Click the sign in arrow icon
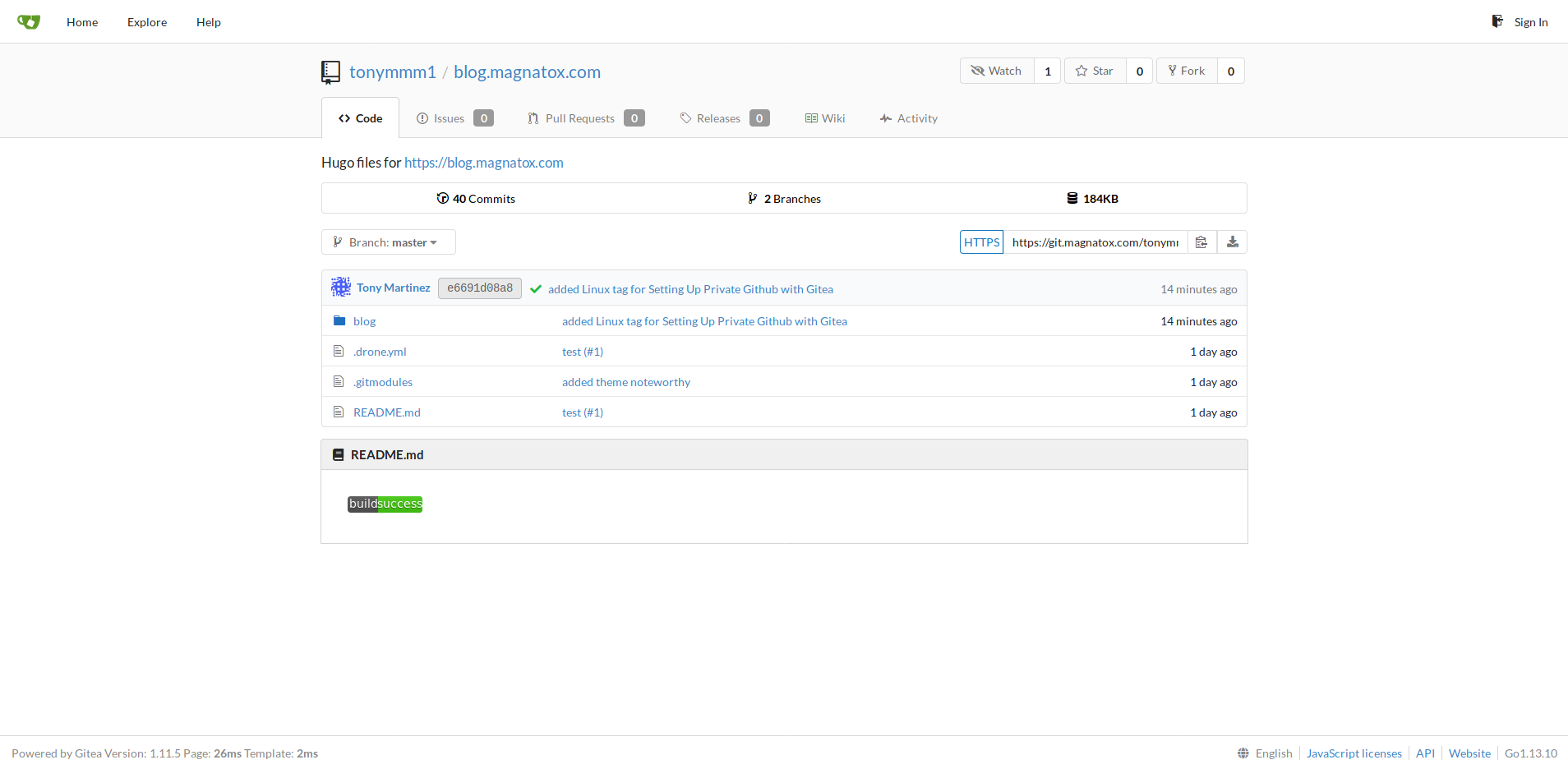 tap(1497, 21)
